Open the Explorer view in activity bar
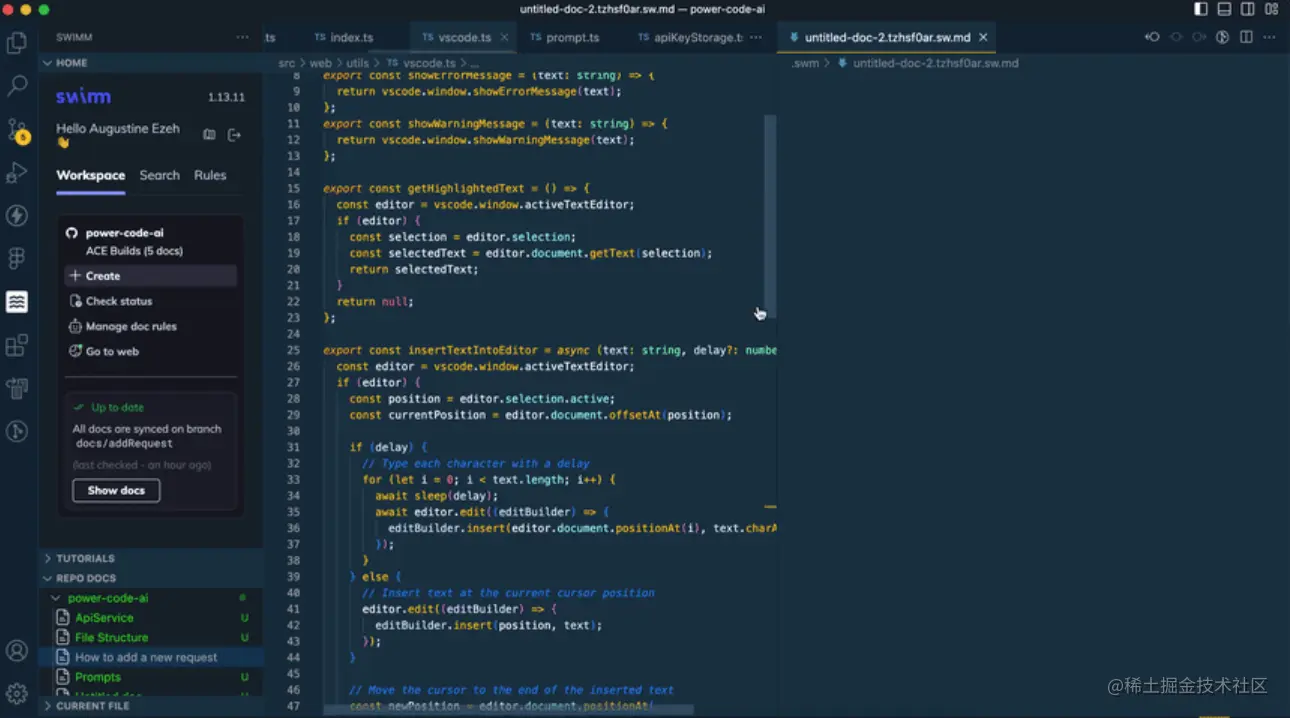The image size is (1290, 718). click(17, 43)
